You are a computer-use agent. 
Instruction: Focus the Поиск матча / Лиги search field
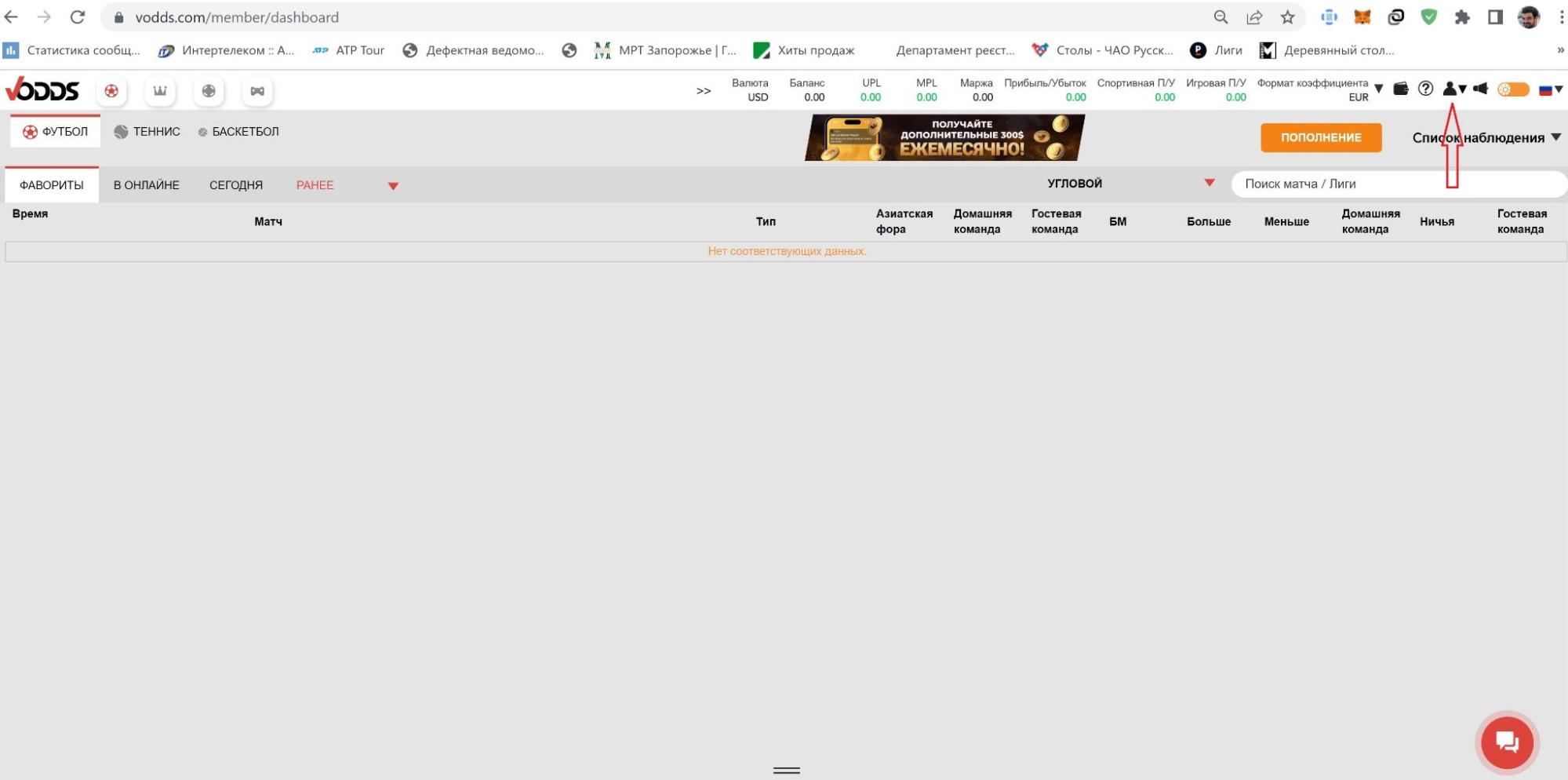(1398, 184)
